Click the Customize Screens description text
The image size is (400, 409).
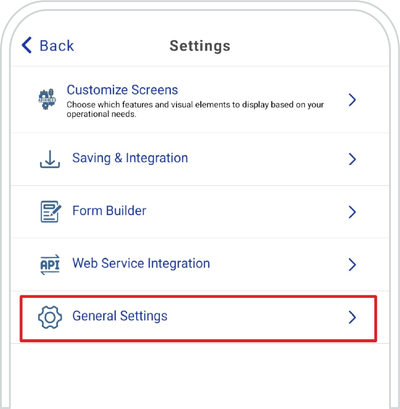[195, 109]
